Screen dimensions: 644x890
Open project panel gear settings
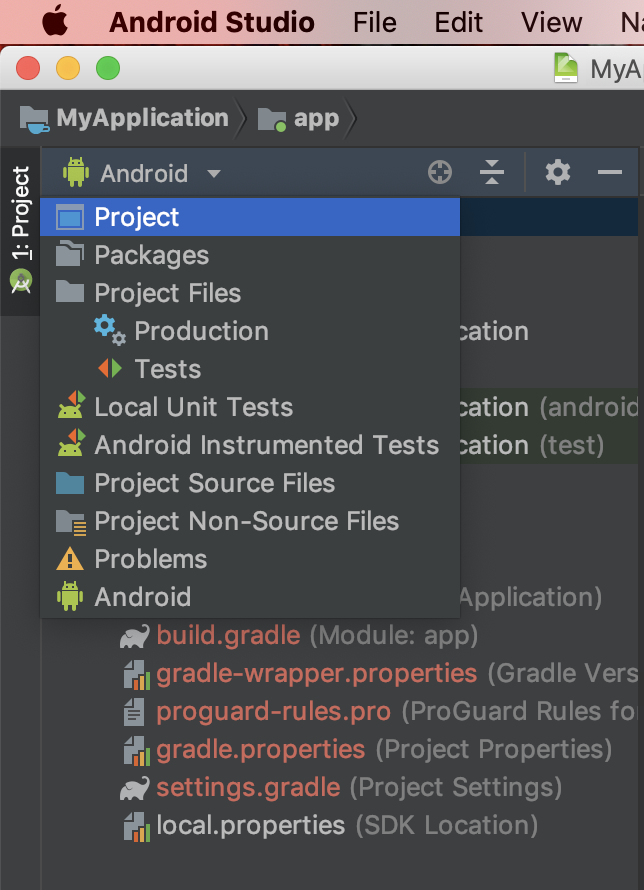pos(558,172)
